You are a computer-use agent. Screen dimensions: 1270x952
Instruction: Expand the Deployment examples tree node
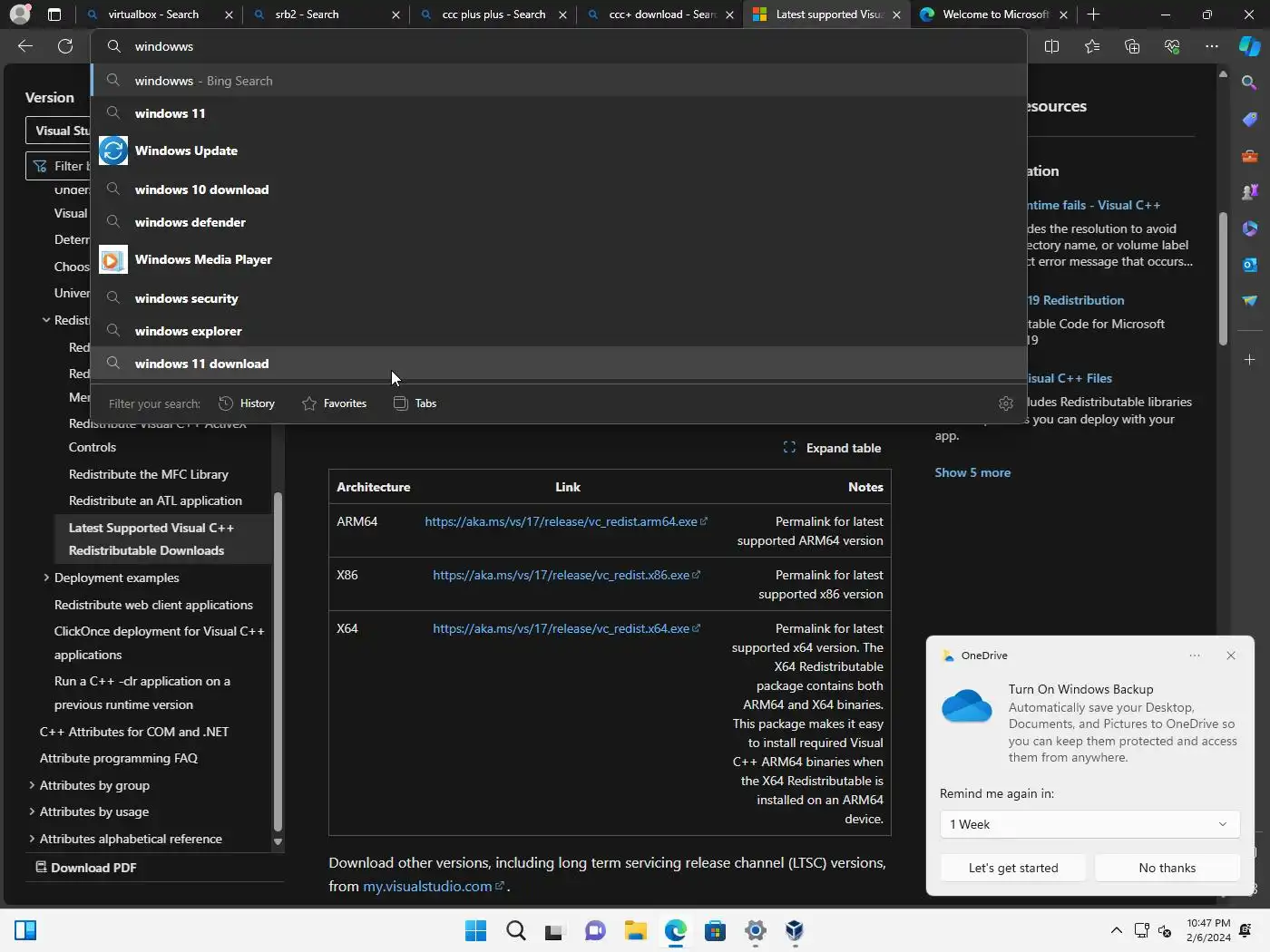pos(46,578)
